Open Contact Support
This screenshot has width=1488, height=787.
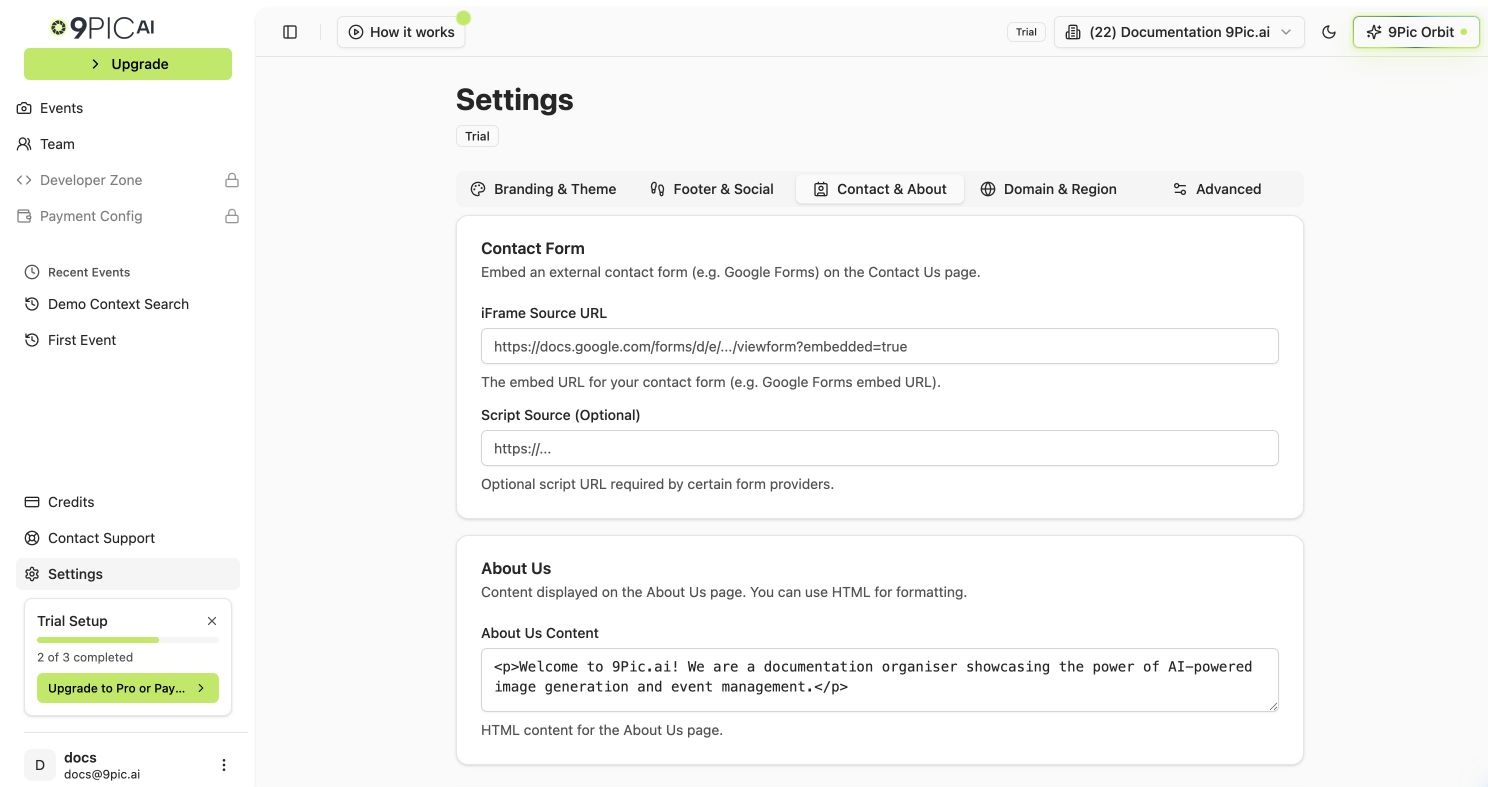128,538
